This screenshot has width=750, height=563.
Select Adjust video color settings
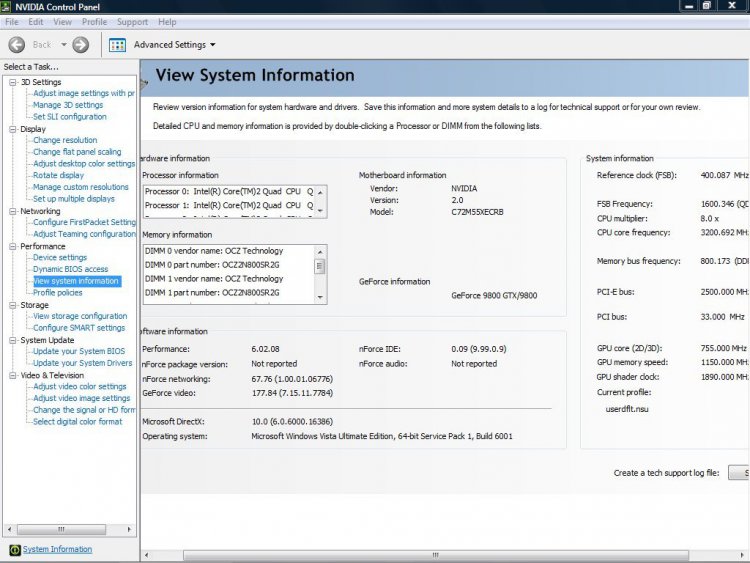(x=80, y=386)
